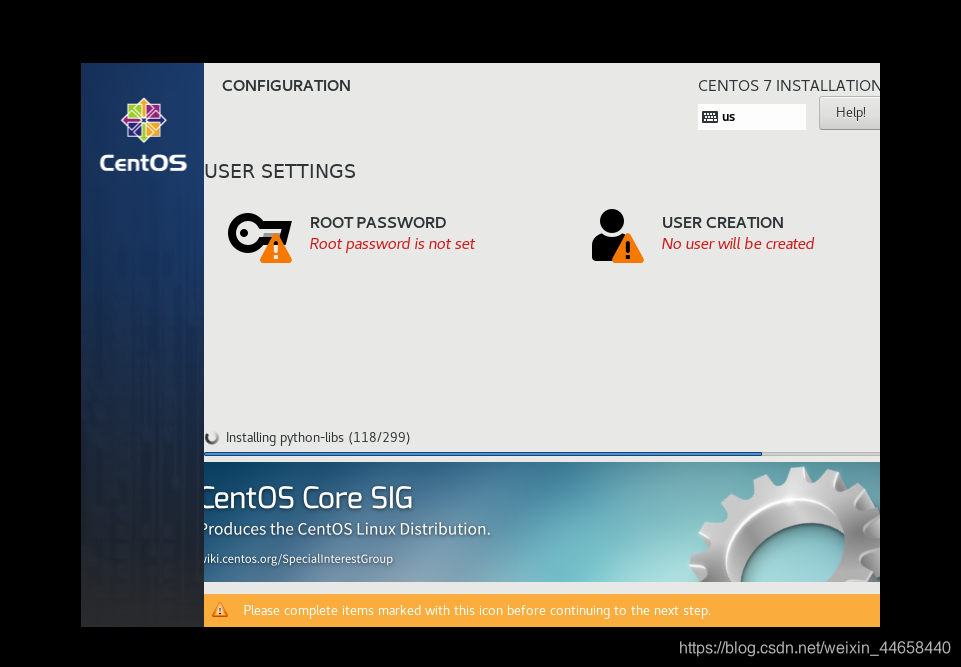
Task: Click the 'Please complete items marked' warning message
Action: pyautogui.click(x=477, y=611)
